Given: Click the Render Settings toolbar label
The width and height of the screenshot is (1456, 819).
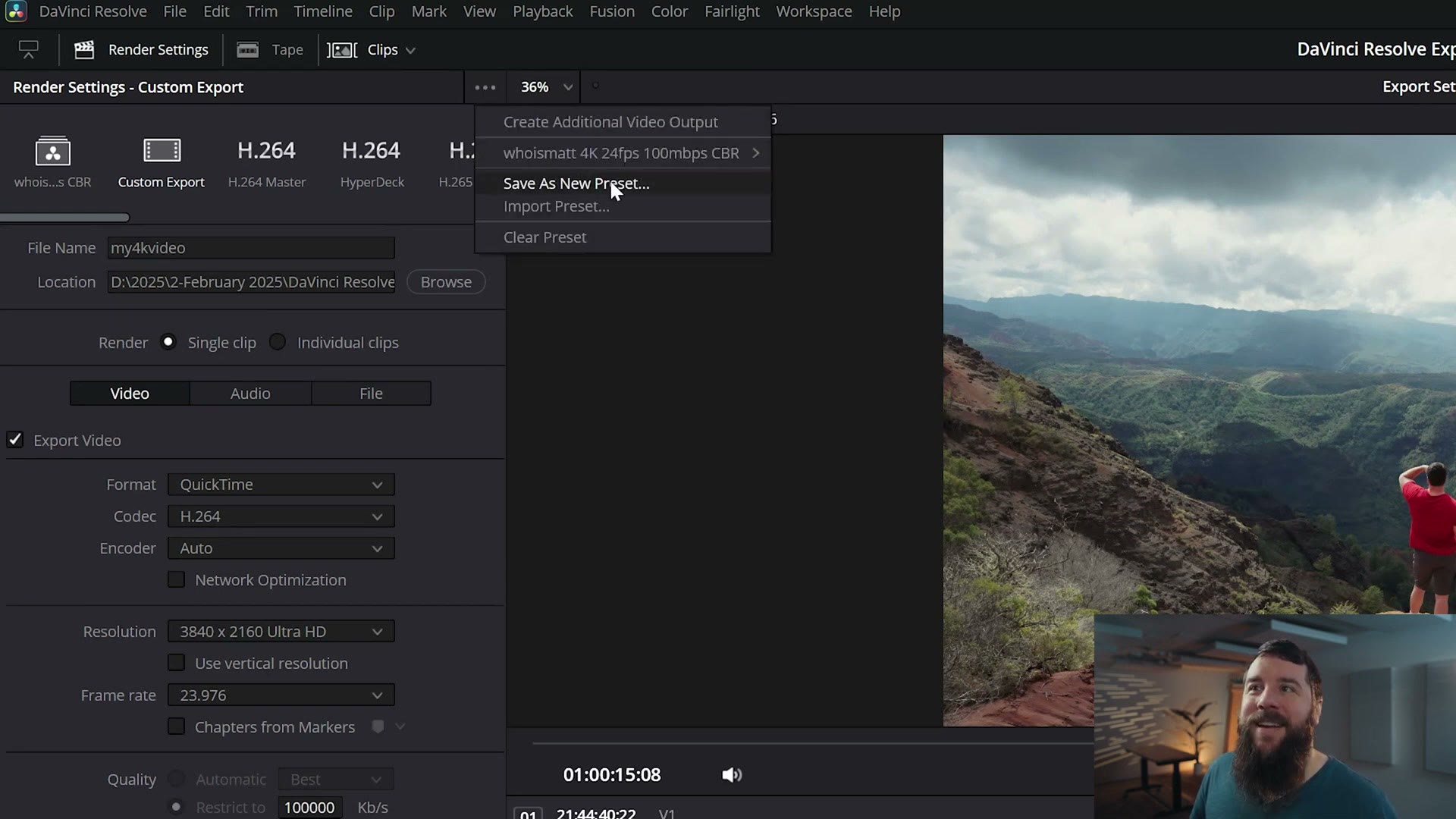Looking at the screenshot, I should [158, 50].
